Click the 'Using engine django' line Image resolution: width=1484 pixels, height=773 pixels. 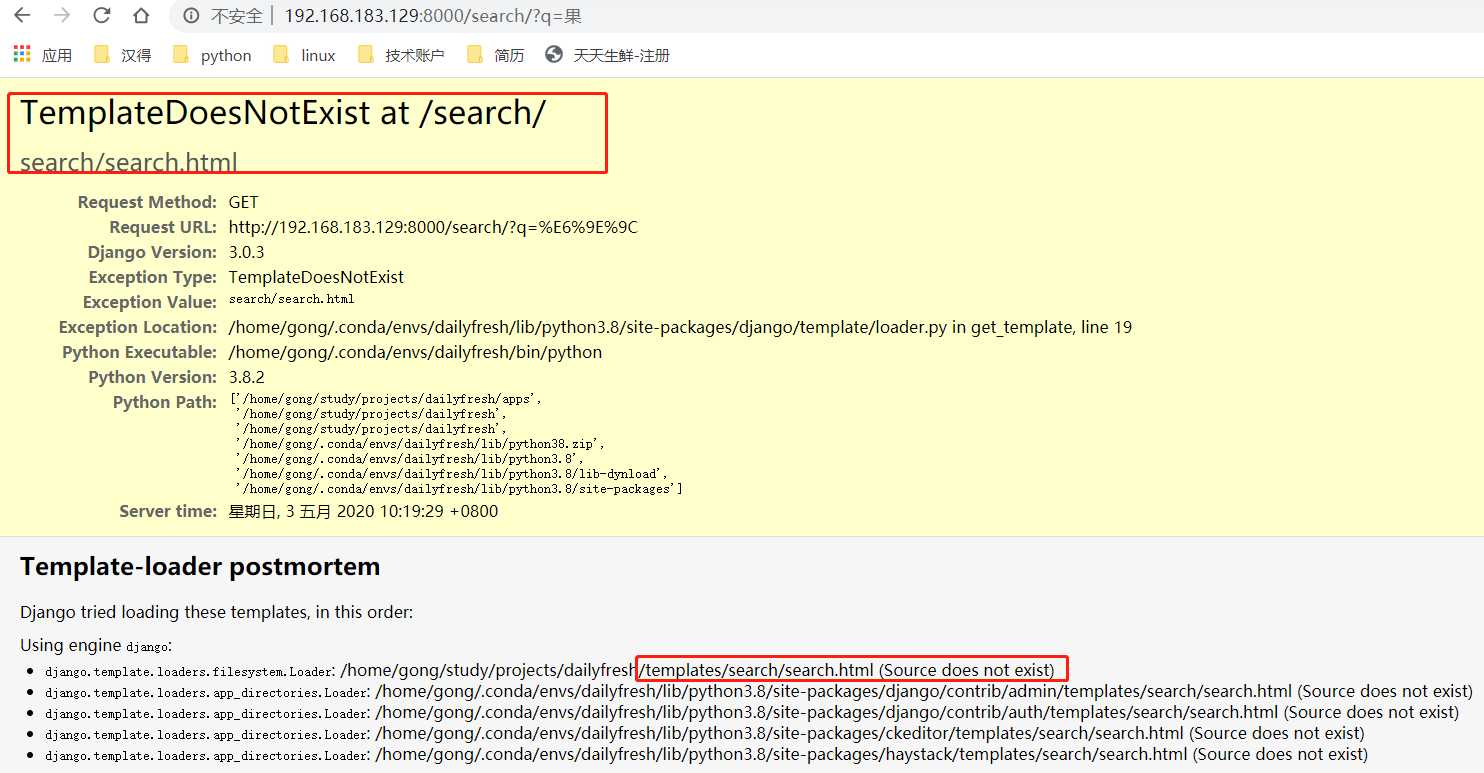click(96, 646)
